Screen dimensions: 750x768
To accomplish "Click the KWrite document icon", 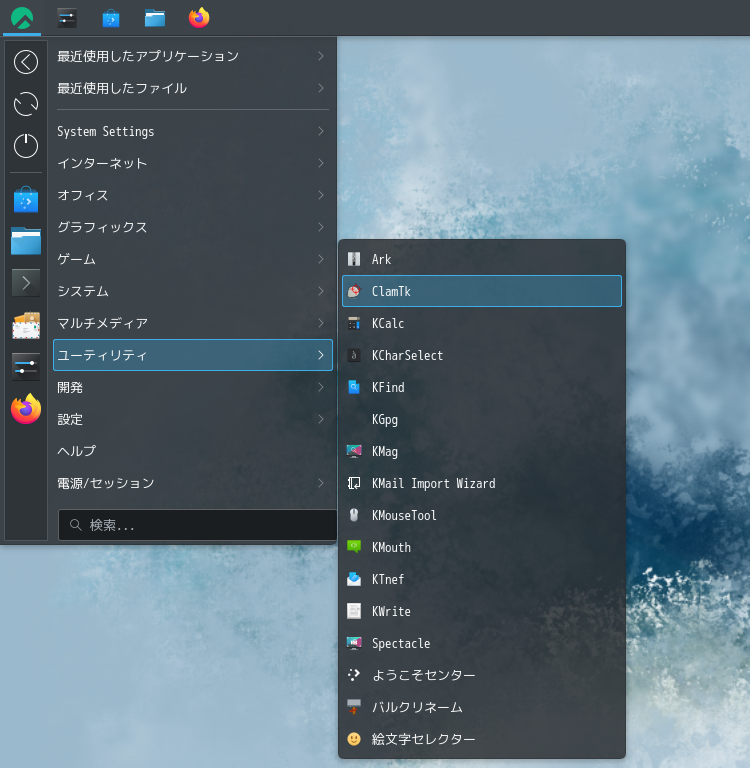I will click(354, 611).
